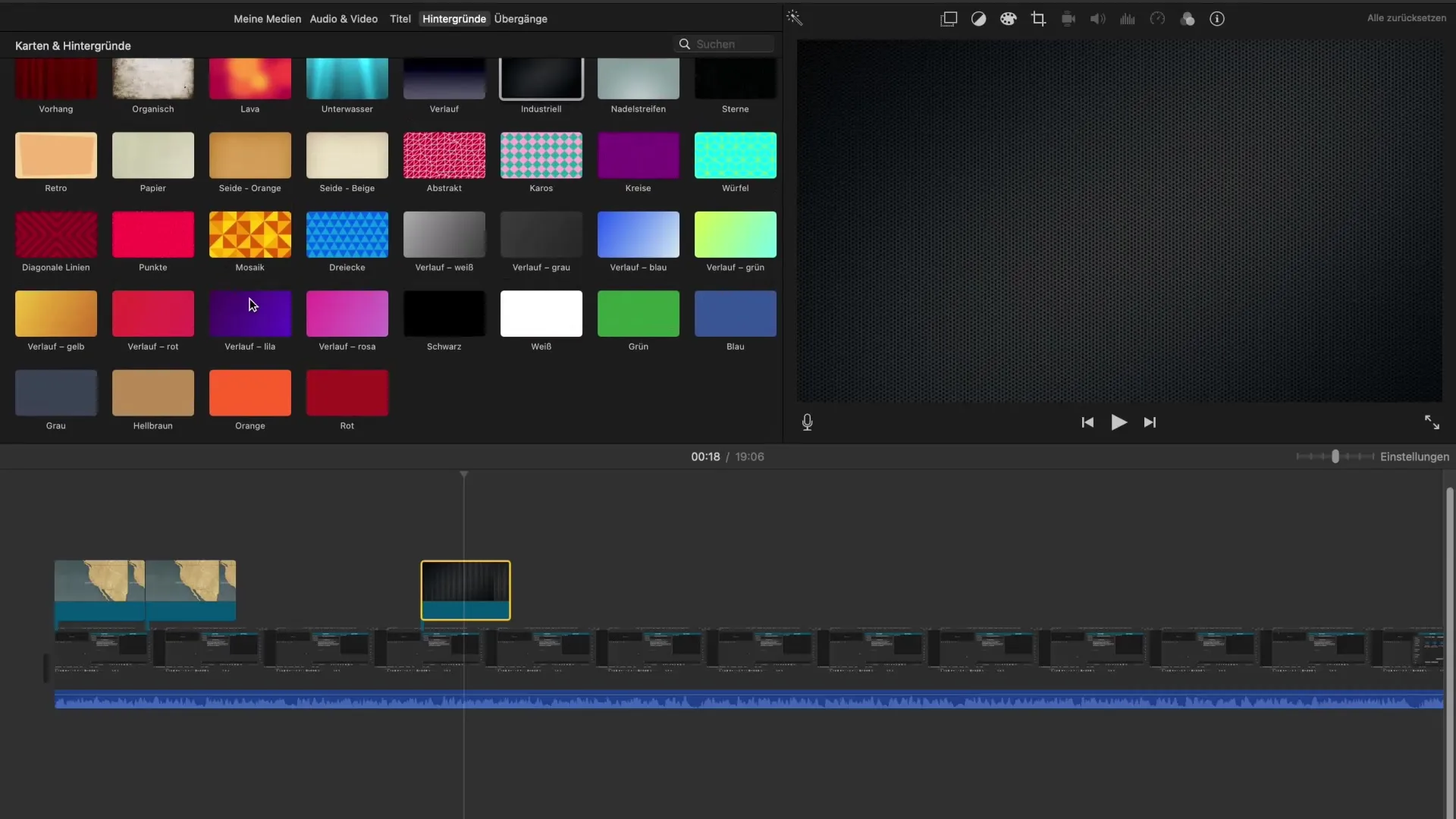The image size is (1456, 819).
Task: Select Verlauf – lila gradient
Action: (250, 314)
